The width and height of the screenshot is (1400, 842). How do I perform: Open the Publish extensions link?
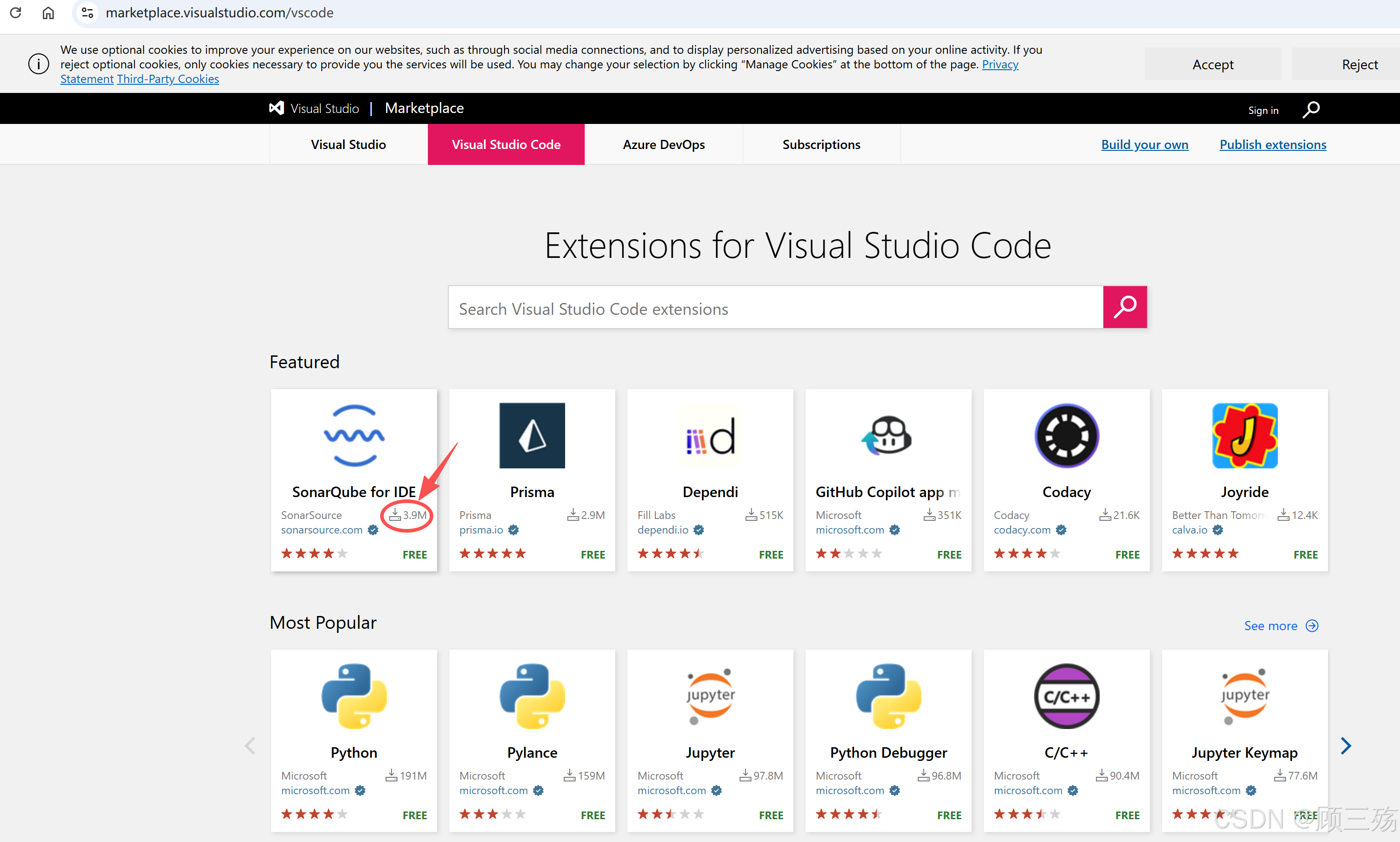tap(1272, 145)
